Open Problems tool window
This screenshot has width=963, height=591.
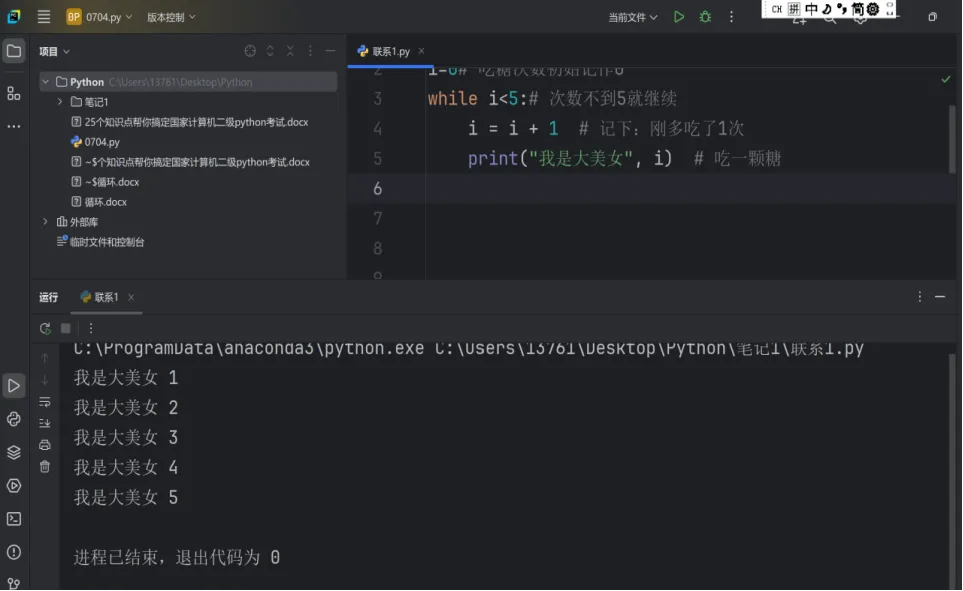pos(14,552)
